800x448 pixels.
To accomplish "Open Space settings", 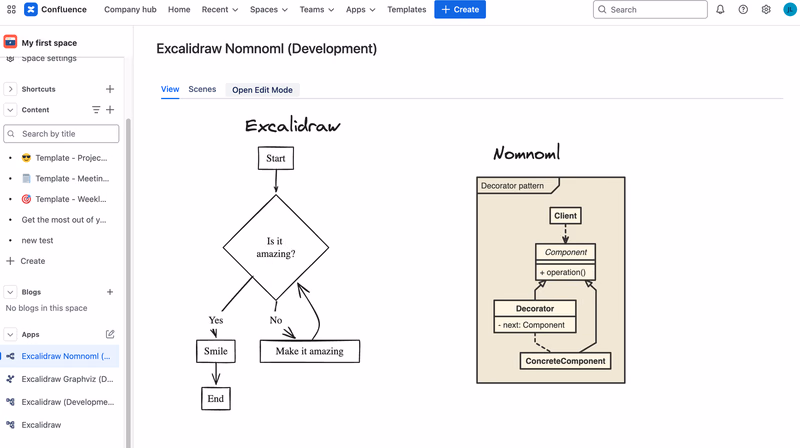I will [49, 58].
